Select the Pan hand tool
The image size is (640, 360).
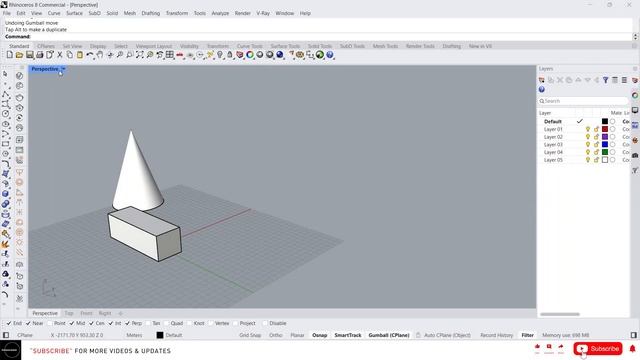click(100, 55)
